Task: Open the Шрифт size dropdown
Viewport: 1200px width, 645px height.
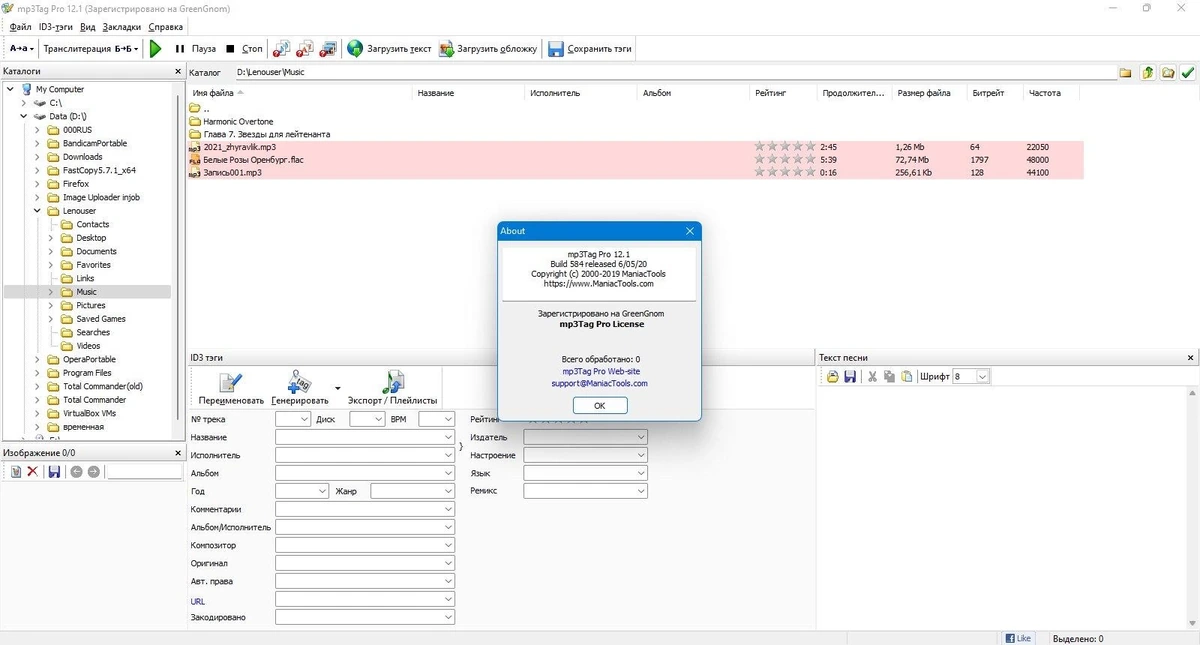Action: point(982,377)
